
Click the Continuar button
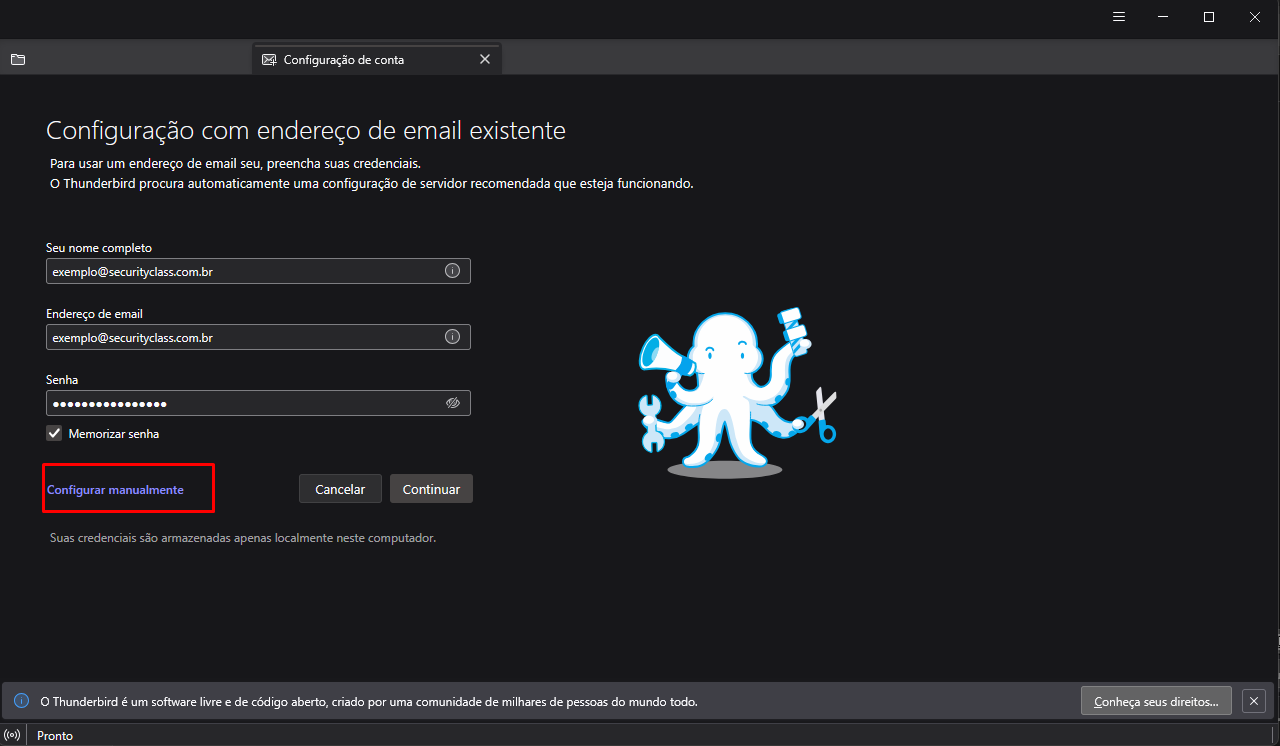click(431, 489)
